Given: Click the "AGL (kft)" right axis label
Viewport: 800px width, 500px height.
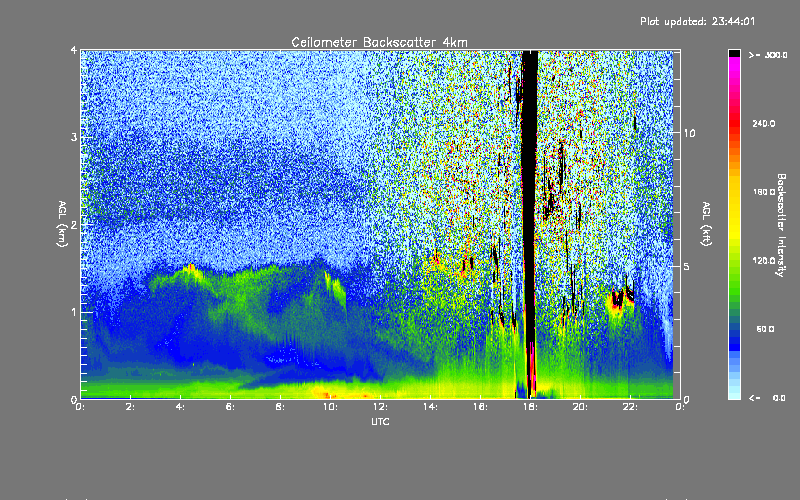Looking at the screenshot, I should click(707, 223).
